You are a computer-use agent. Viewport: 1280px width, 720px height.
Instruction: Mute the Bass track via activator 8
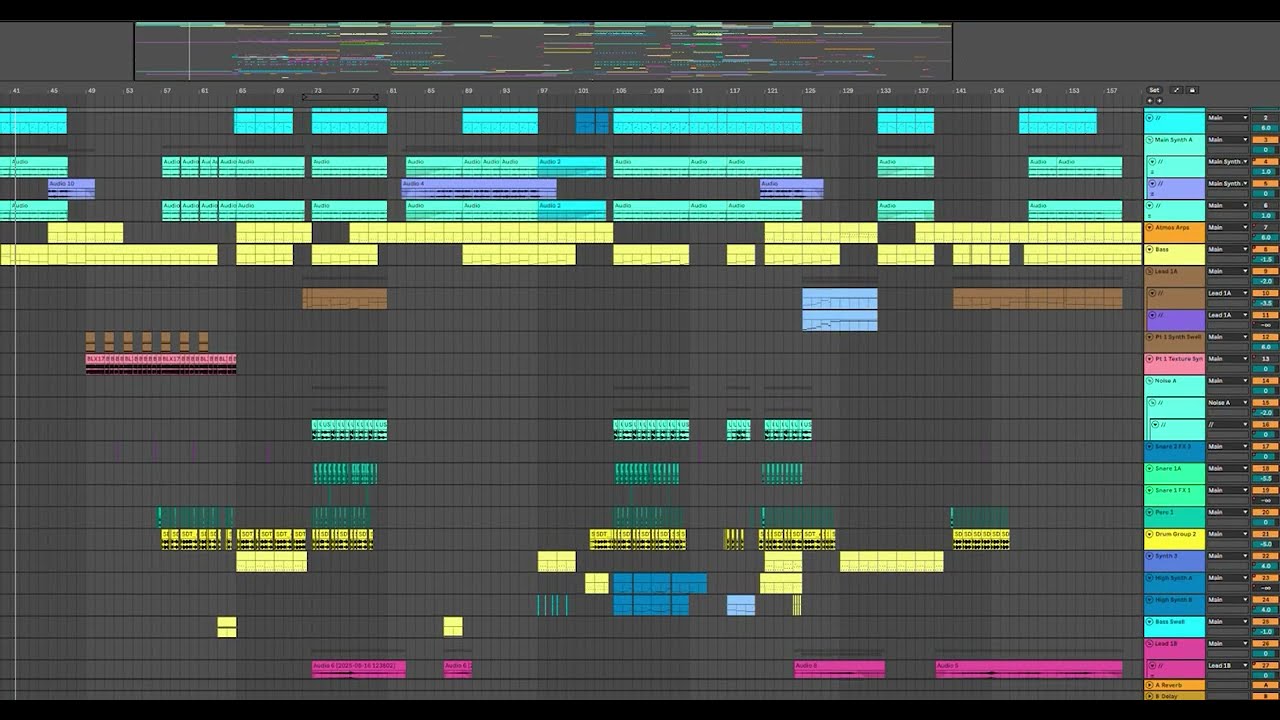1265,249
